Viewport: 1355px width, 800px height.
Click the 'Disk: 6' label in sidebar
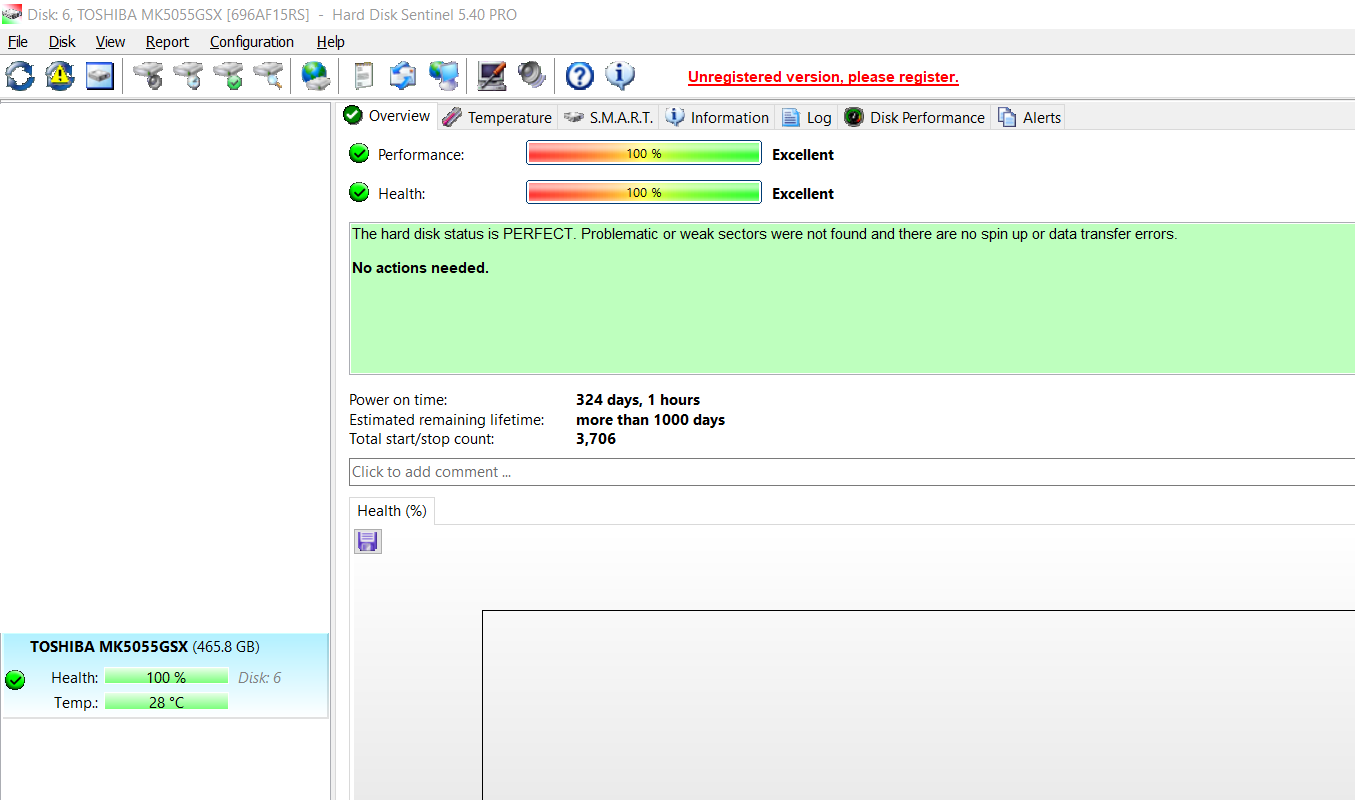point(259,677)
